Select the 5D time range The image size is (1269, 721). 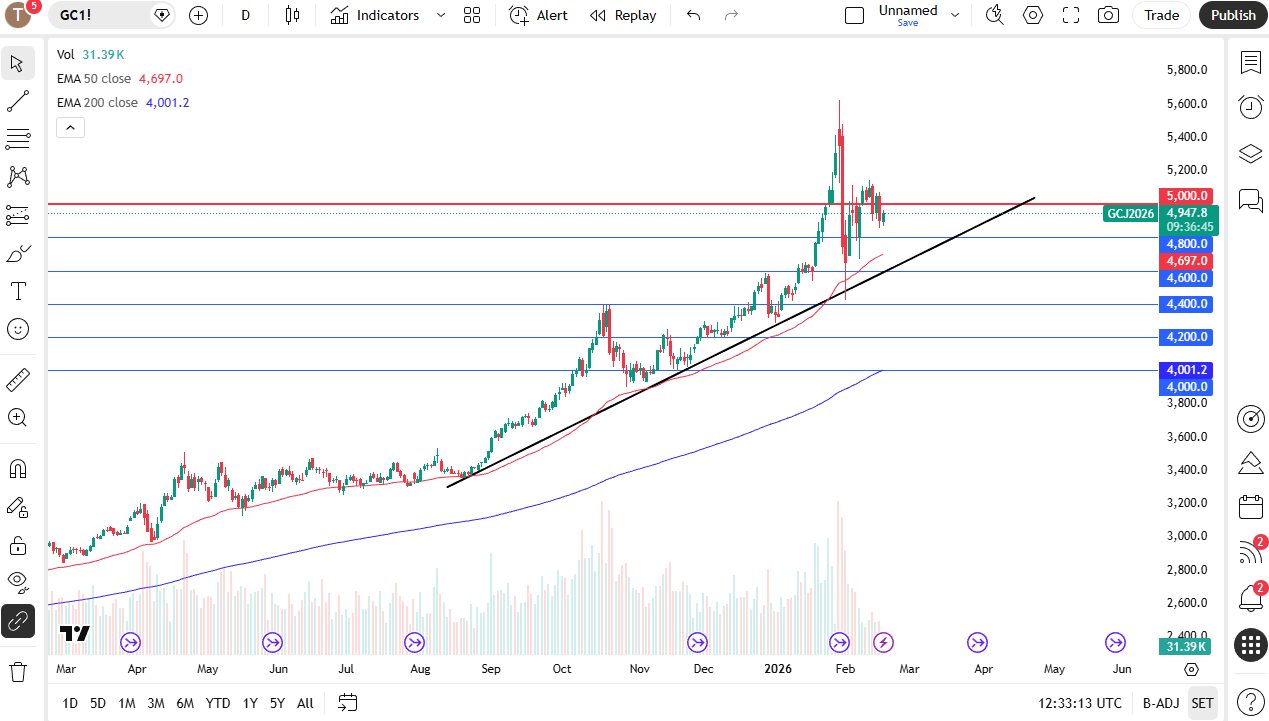point(98,703)
